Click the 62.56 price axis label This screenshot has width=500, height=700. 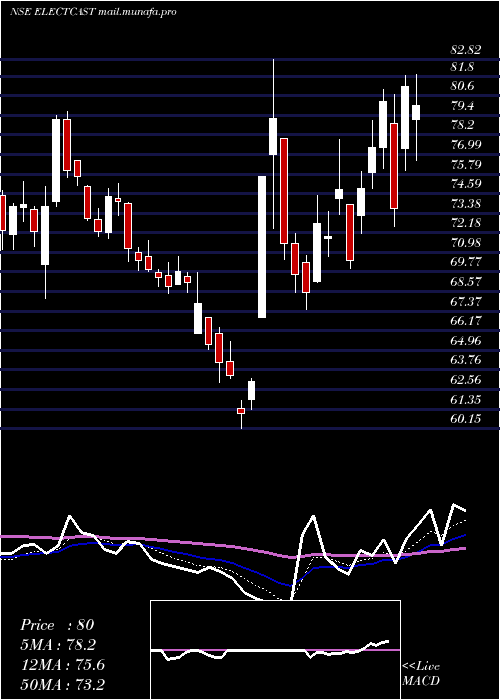tap(466, 380)
